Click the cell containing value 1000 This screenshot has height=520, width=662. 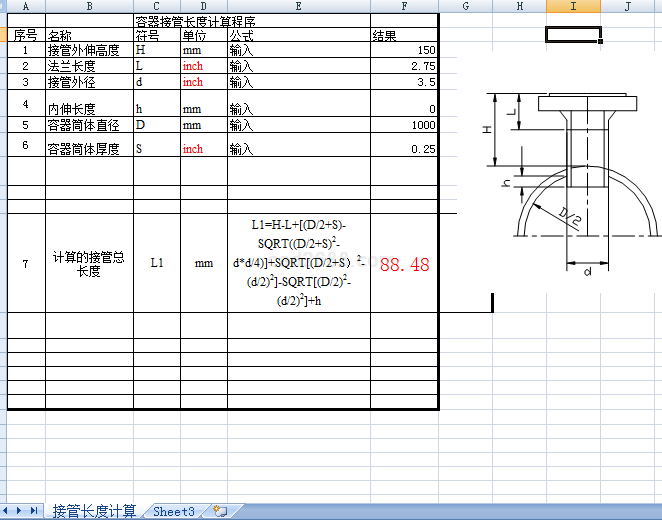coord(404,125)
